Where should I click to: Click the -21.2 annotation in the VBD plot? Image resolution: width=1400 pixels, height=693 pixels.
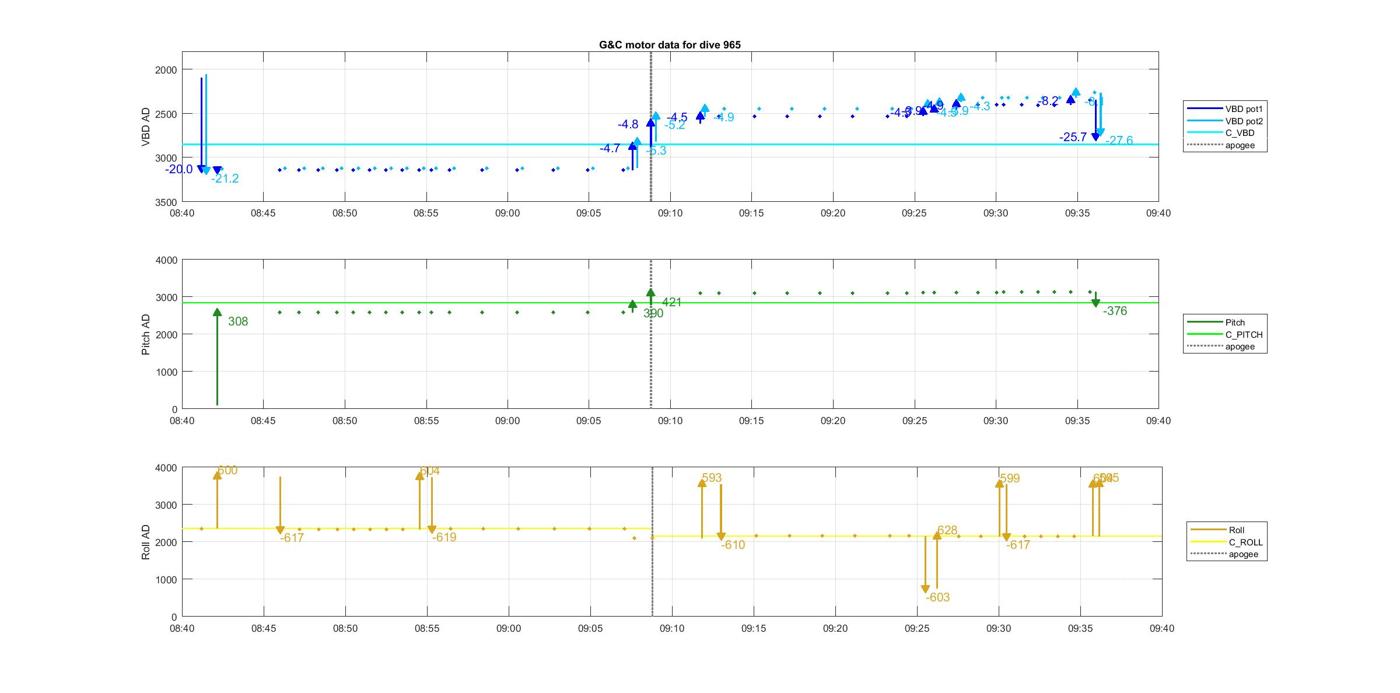pos(225,178)
